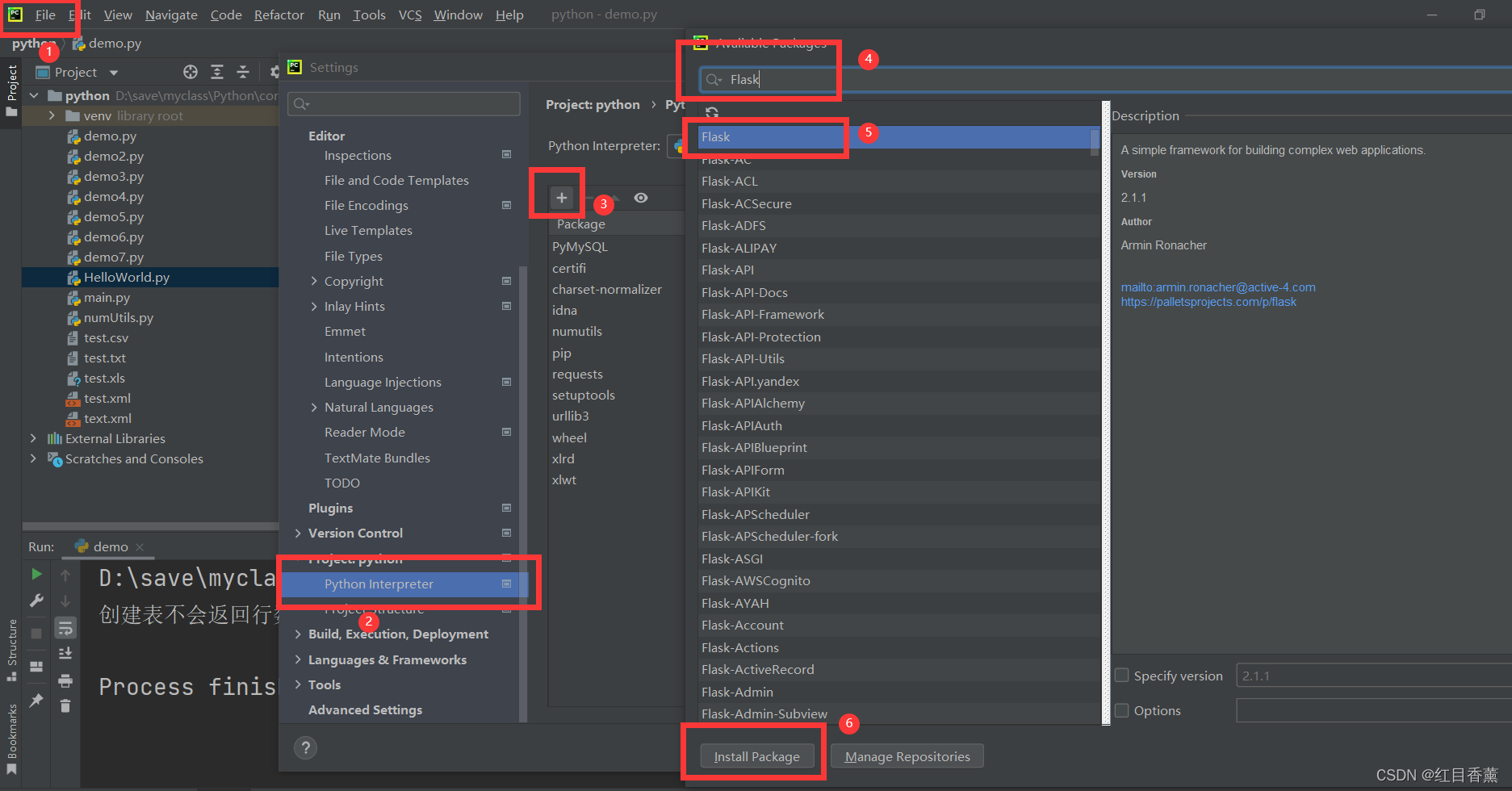This screenshot has height=791, width=1512.
Task: Open the Navigate menu
Action: [x=171, y=15]
